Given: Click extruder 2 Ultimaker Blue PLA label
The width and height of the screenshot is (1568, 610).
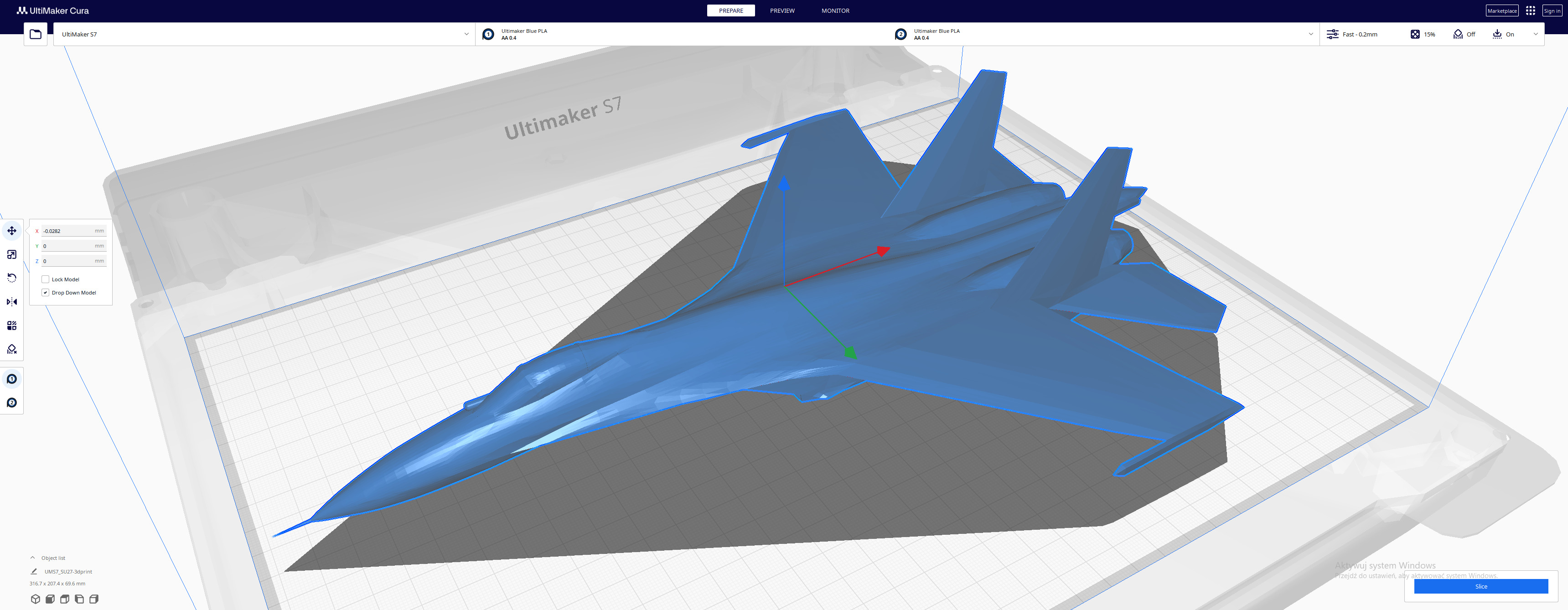Looking at the screenshot, I should point(937,31).
